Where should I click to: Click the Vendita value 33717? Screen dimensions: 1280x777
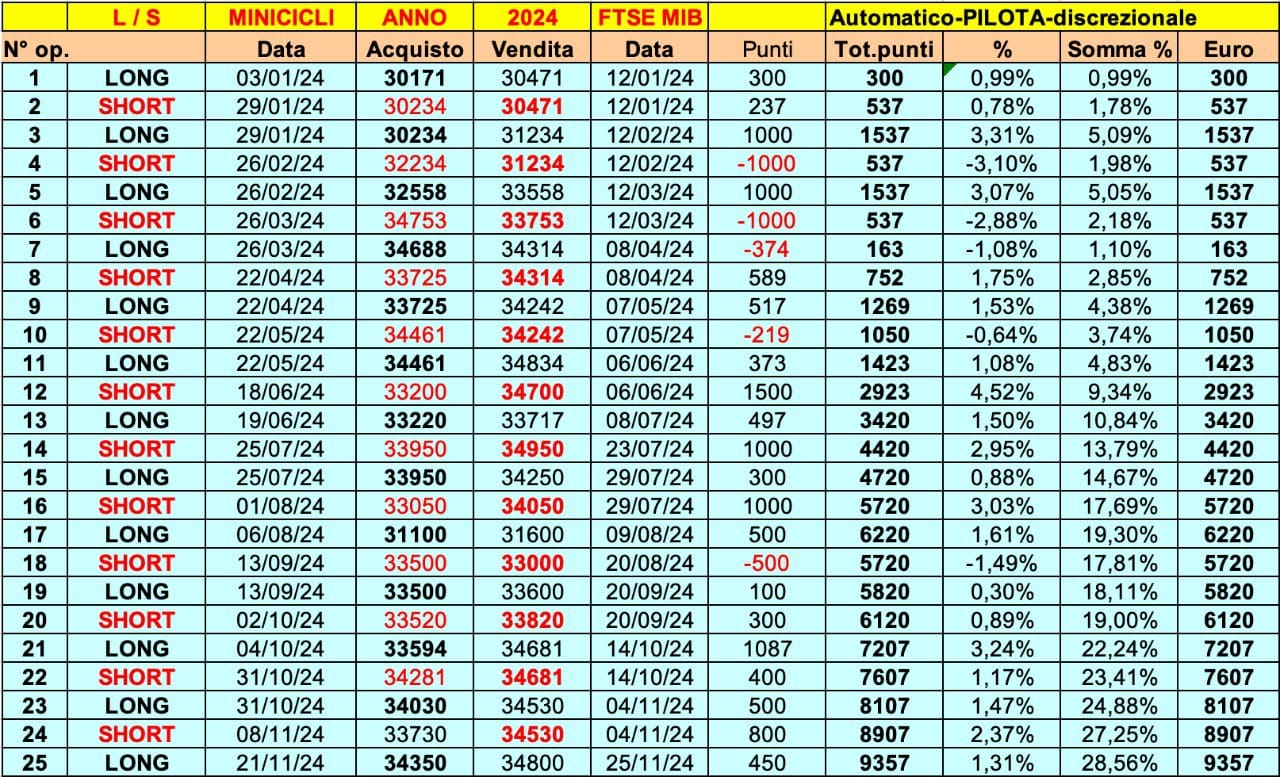coord(533,420)
